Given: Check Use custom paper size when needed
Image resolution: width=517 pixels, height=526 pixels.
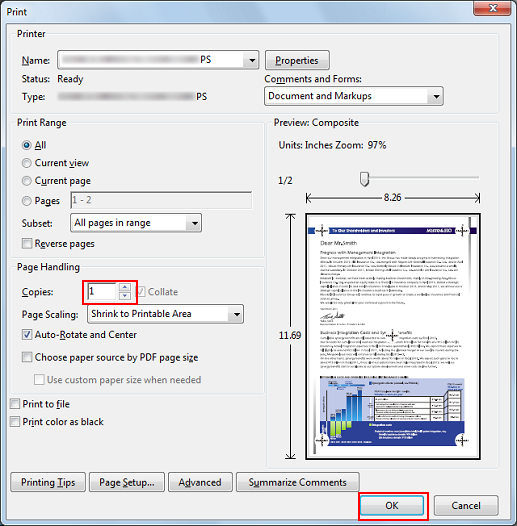Looking at the screenshot, I should 39,379.
